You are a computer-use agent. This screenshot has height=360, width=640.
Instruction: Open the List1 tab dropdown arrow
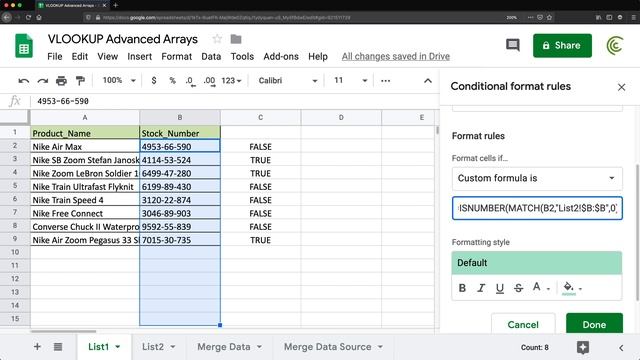click(x=118, y=347)
